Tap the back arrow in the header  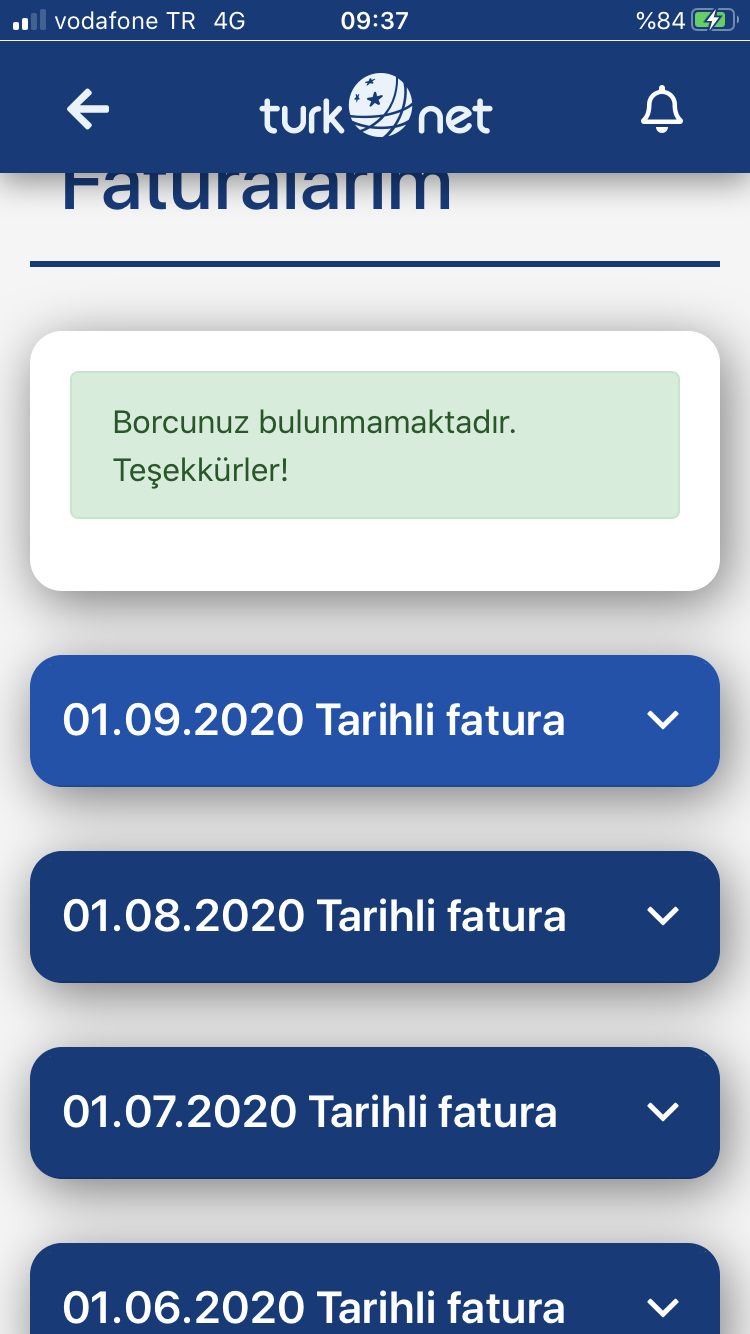(88, 109)
